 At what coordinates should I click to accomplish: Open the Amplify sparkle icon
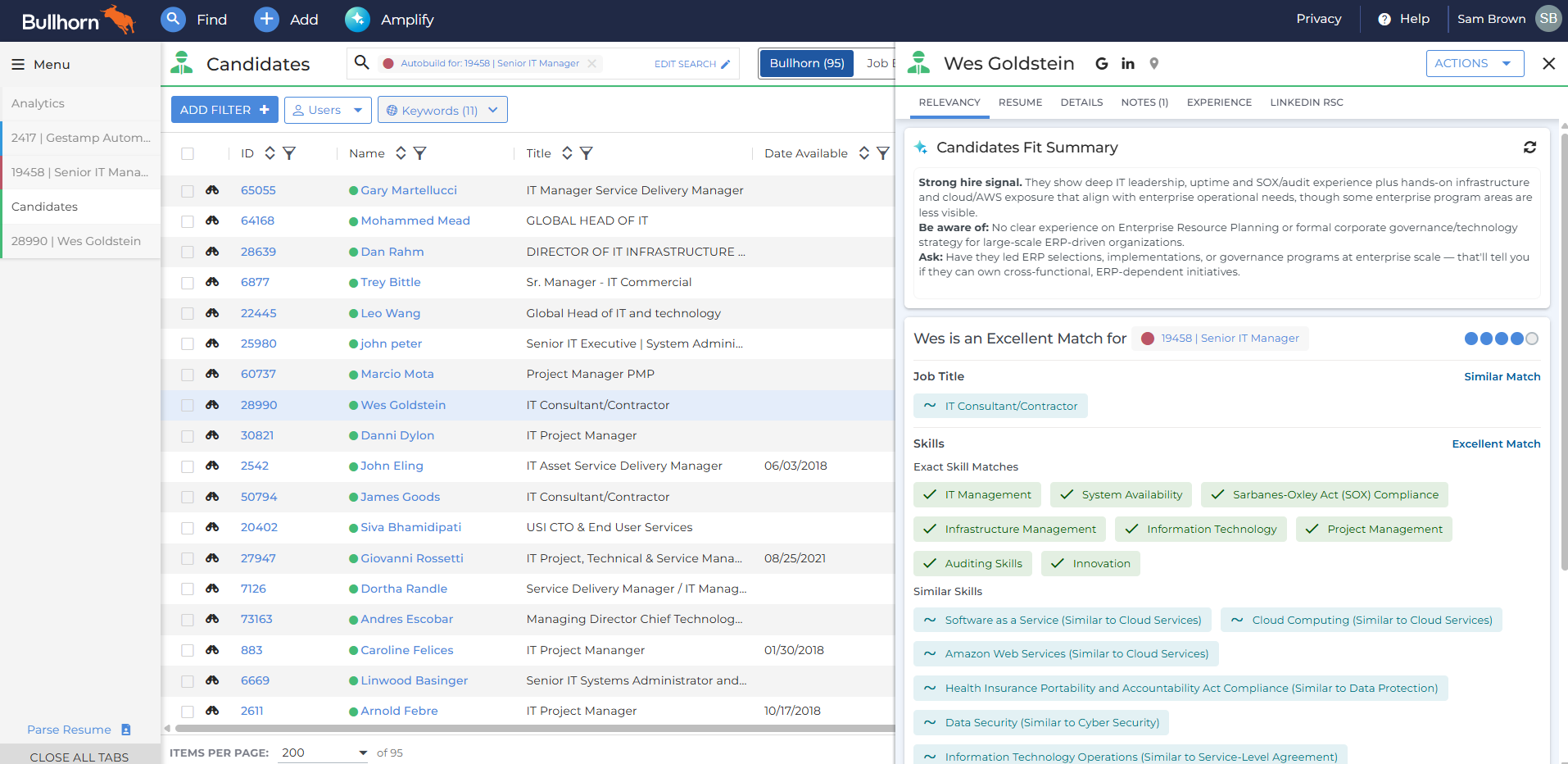[x=357, y=19]
